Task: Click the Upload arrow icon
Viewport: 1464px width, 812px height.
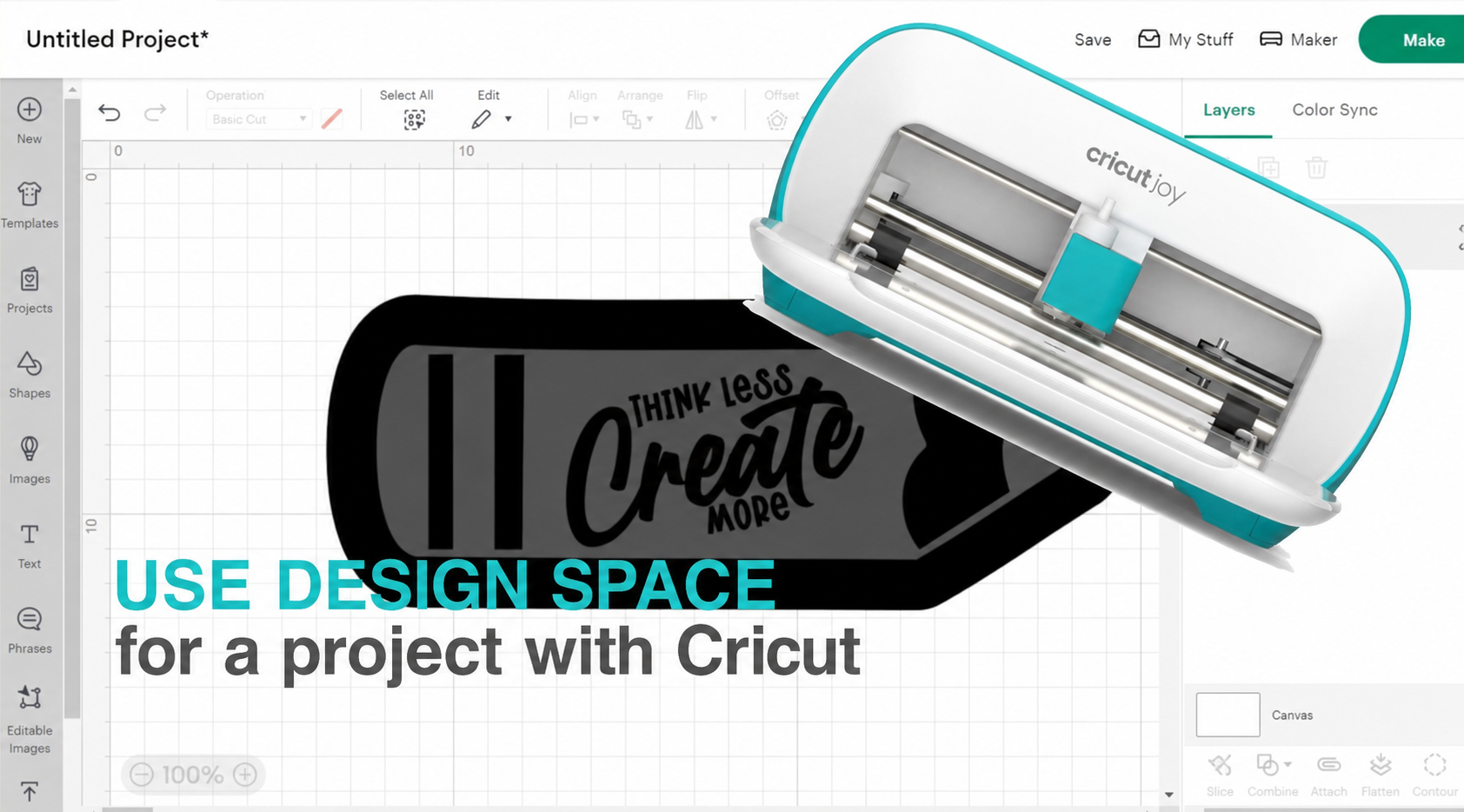Action: pos(30,791)
